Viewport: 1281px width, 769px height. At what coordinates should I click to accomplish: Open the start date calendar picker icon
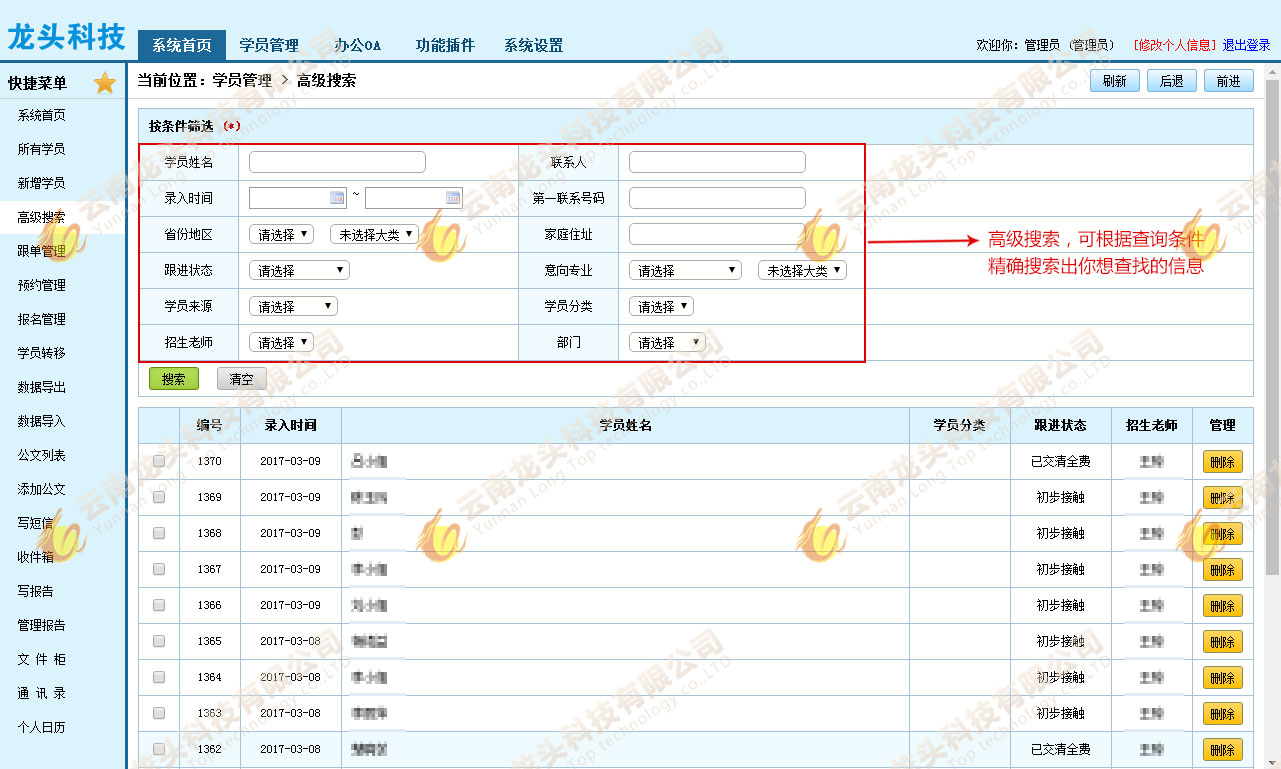tap(337, 198)
